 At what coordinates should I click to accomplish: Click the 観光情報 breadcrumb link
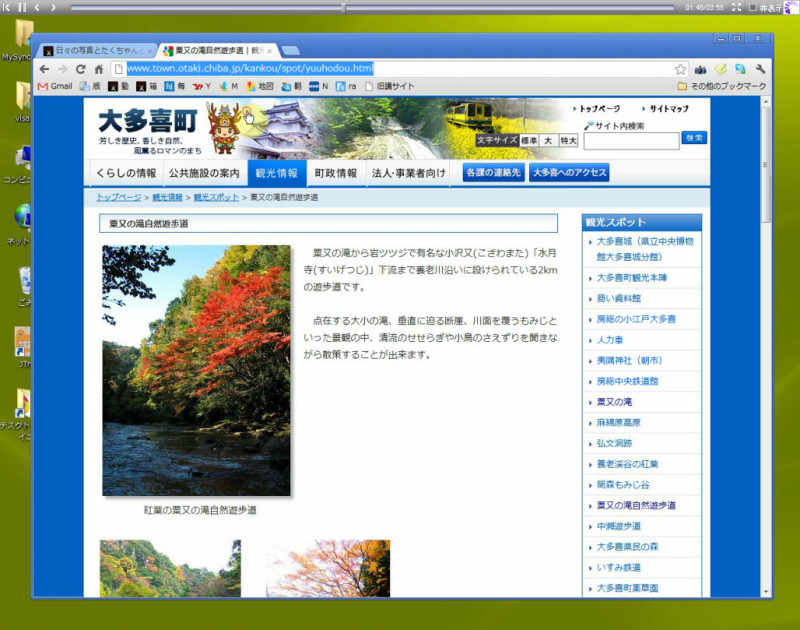point(167,197)
